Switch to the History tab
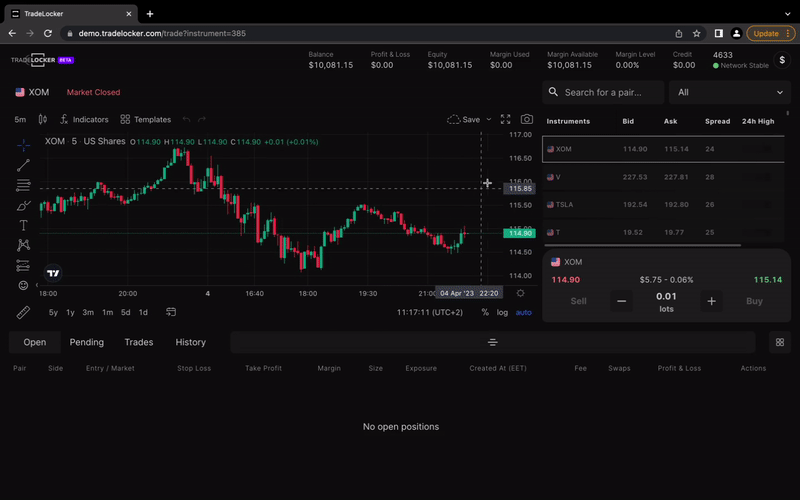Viewport: 800px width, 500px height. (191, 342)
